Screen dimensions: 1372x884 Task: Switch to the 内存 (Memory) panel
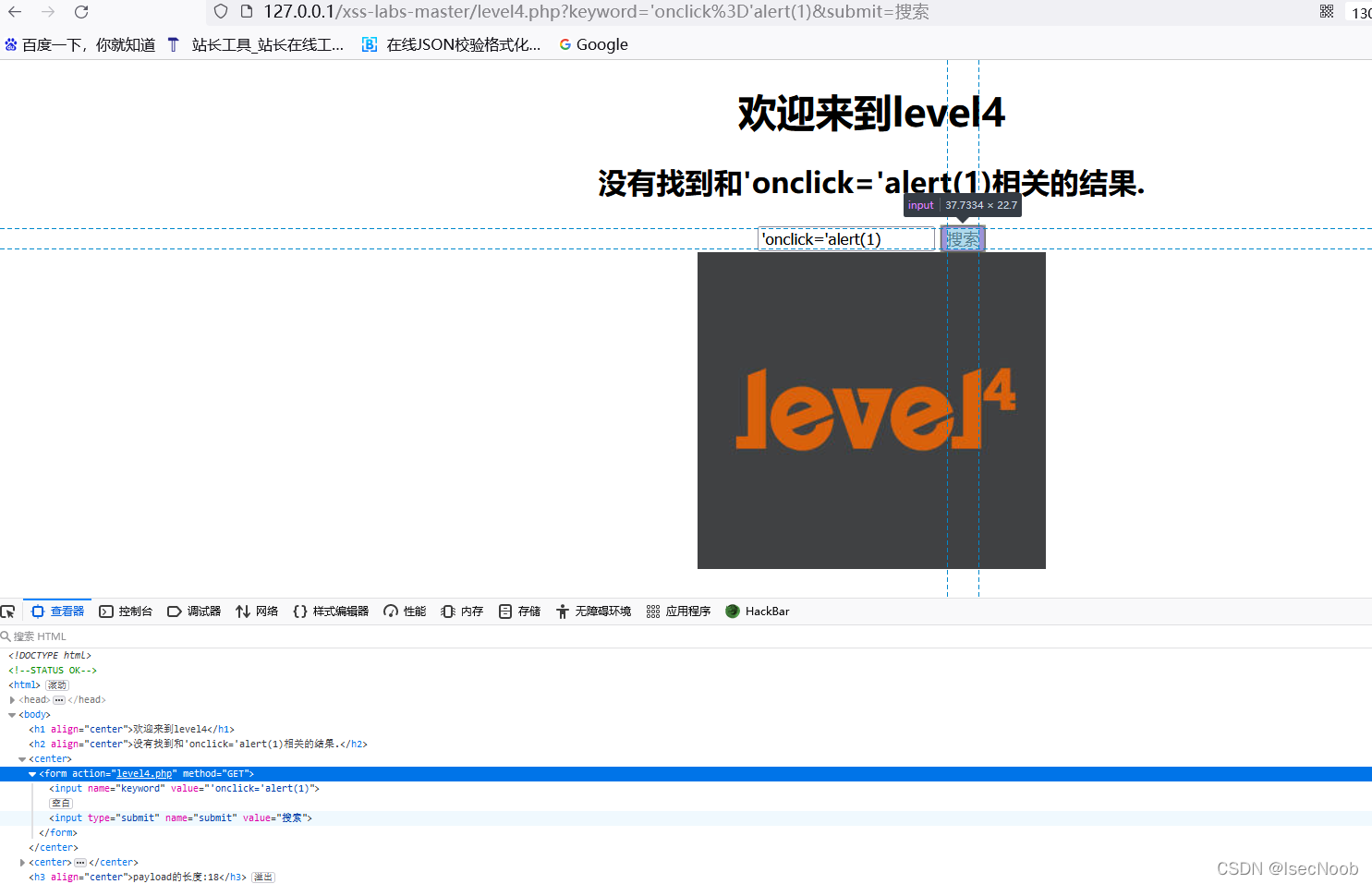point(461,611)
